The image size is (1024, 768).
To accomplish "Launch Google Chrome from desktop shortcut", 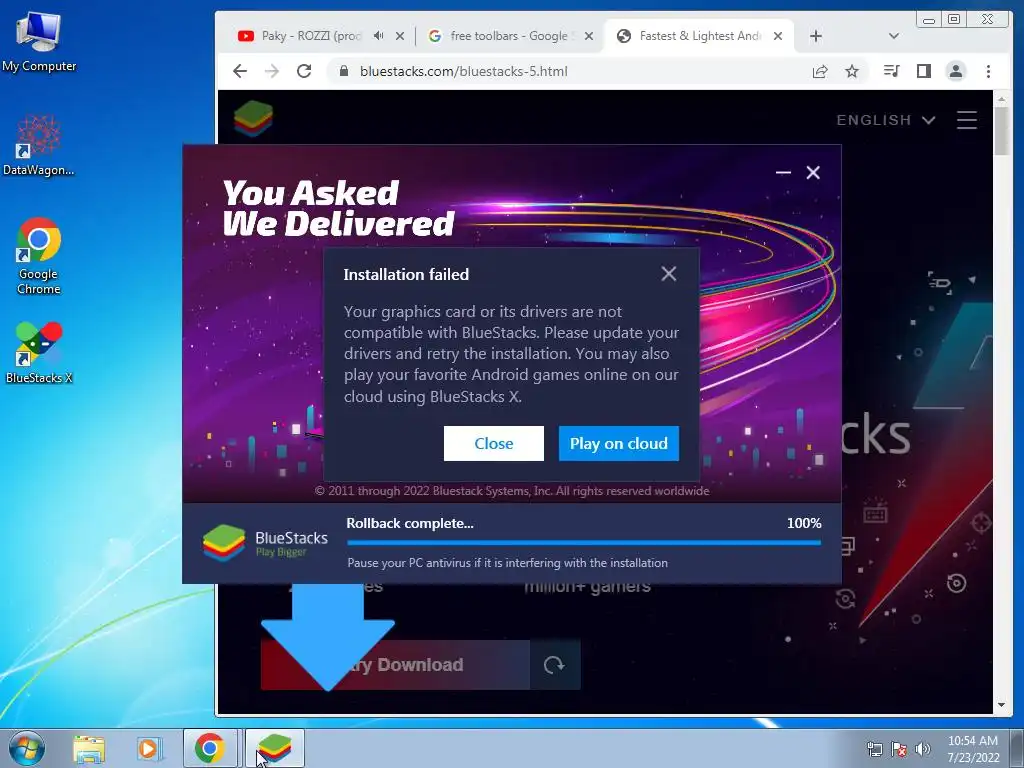I will click(39, 256).
